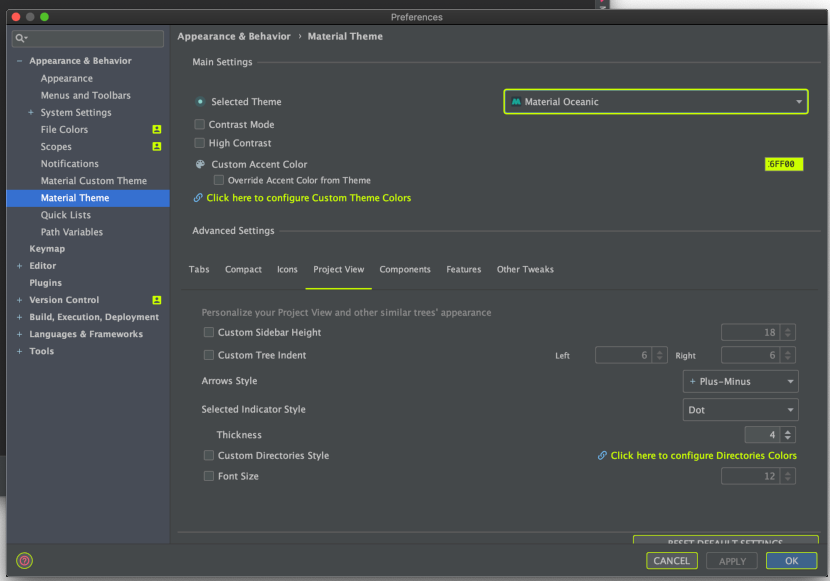The image size is (830, 581).
Task: Click the Right tree indent value field
Action: 751,355
